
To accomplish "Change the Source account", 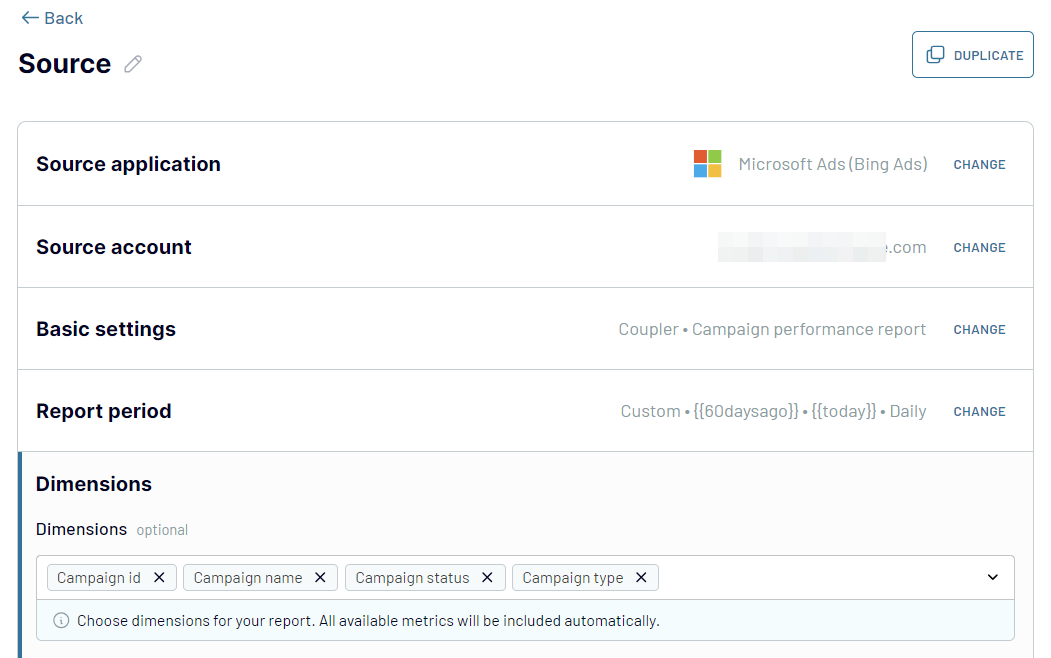I will point(979,248).
